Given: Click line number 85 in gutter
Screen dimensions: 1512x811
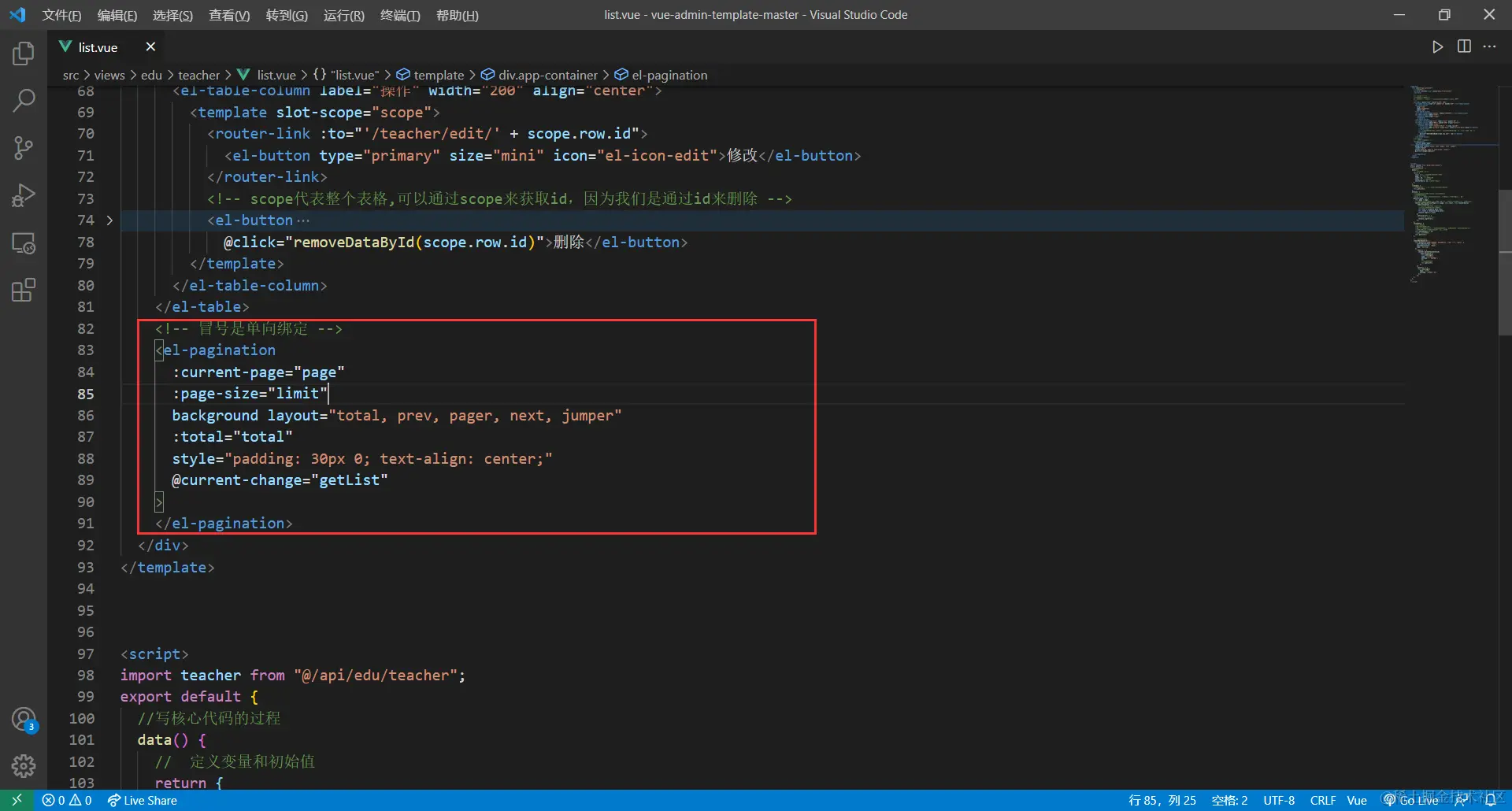Looking at the screenshot, I should [85, 394].
